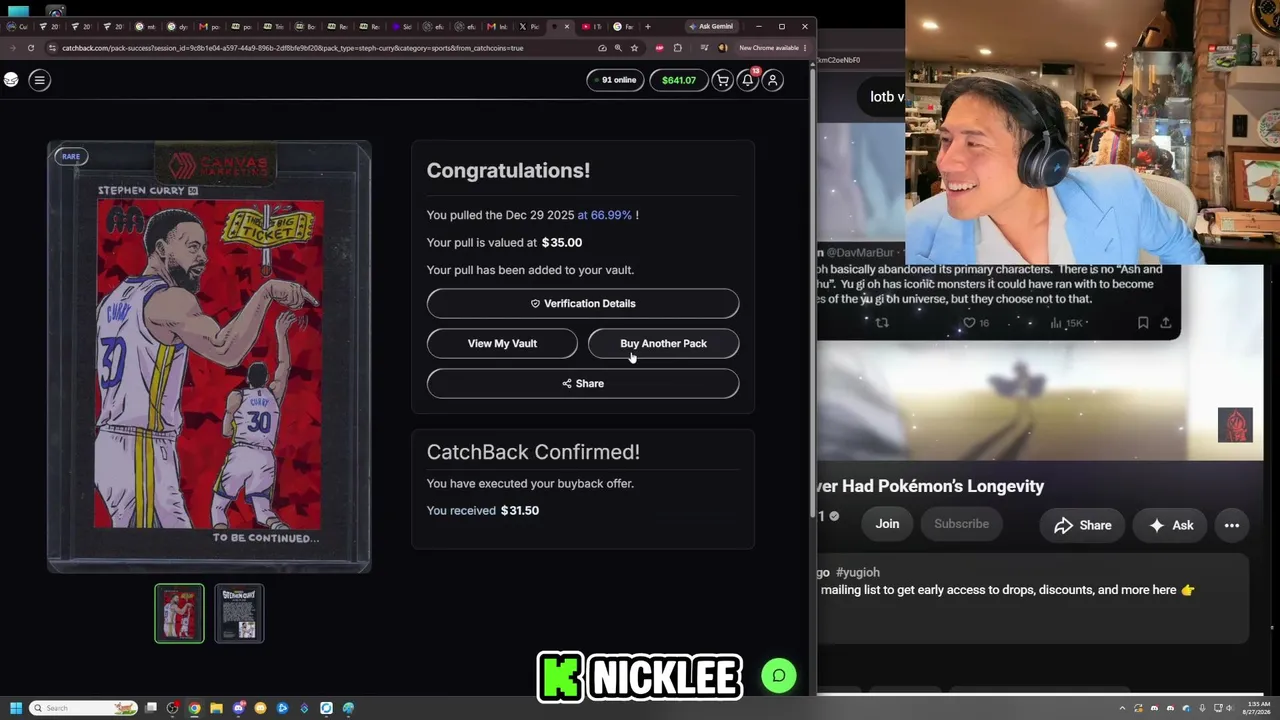
Task: Click the 91 online indicator
Action: point(615,80)
